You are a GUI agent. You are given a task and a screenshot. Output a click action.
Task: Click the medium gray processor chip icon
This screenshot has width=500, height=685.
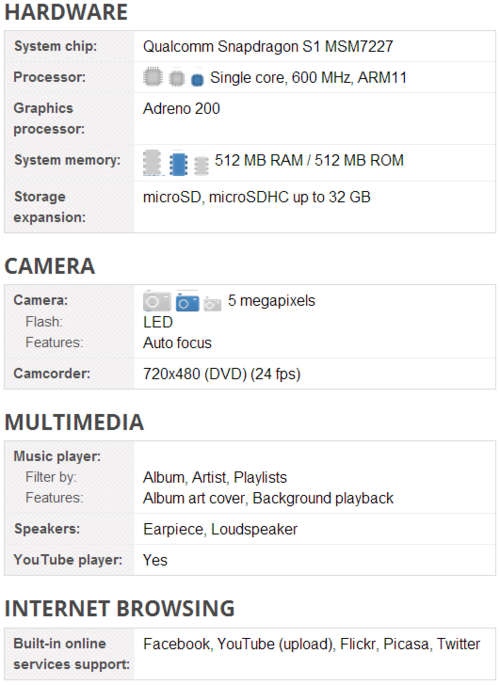coord(177,78)
